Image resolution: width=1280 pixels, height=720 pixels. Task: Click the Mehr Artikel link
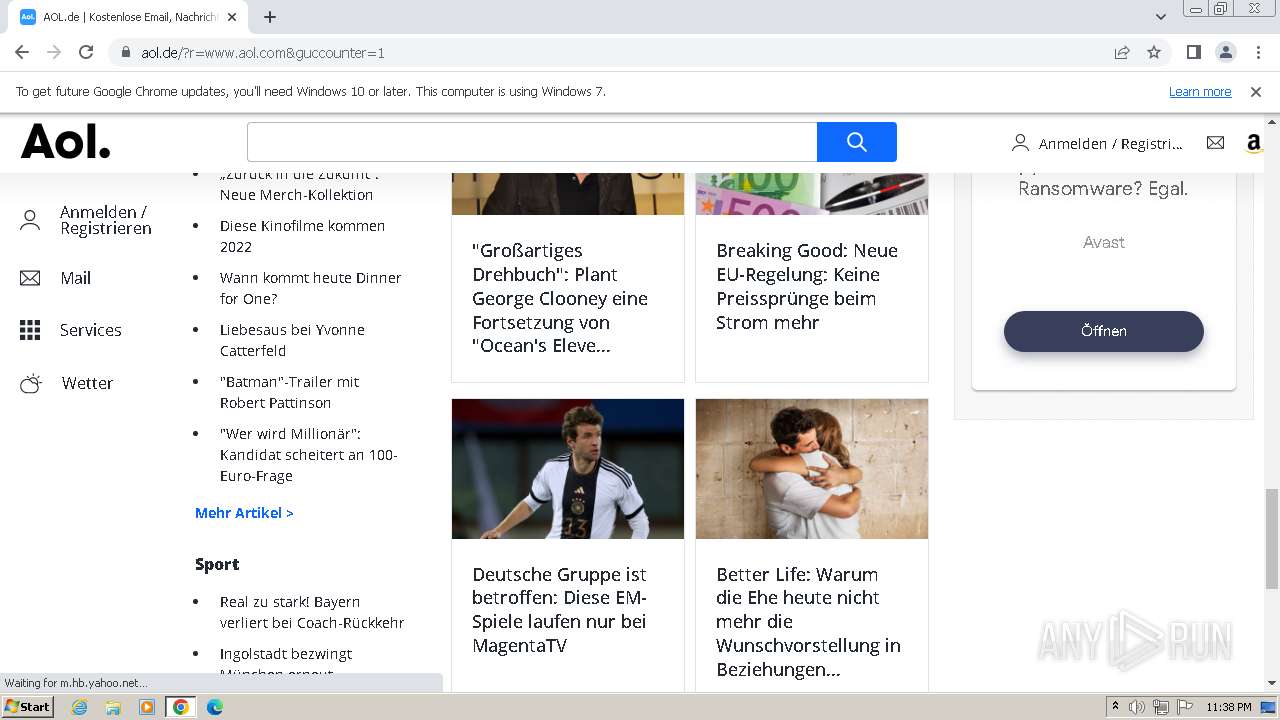[x=244, y=513]
